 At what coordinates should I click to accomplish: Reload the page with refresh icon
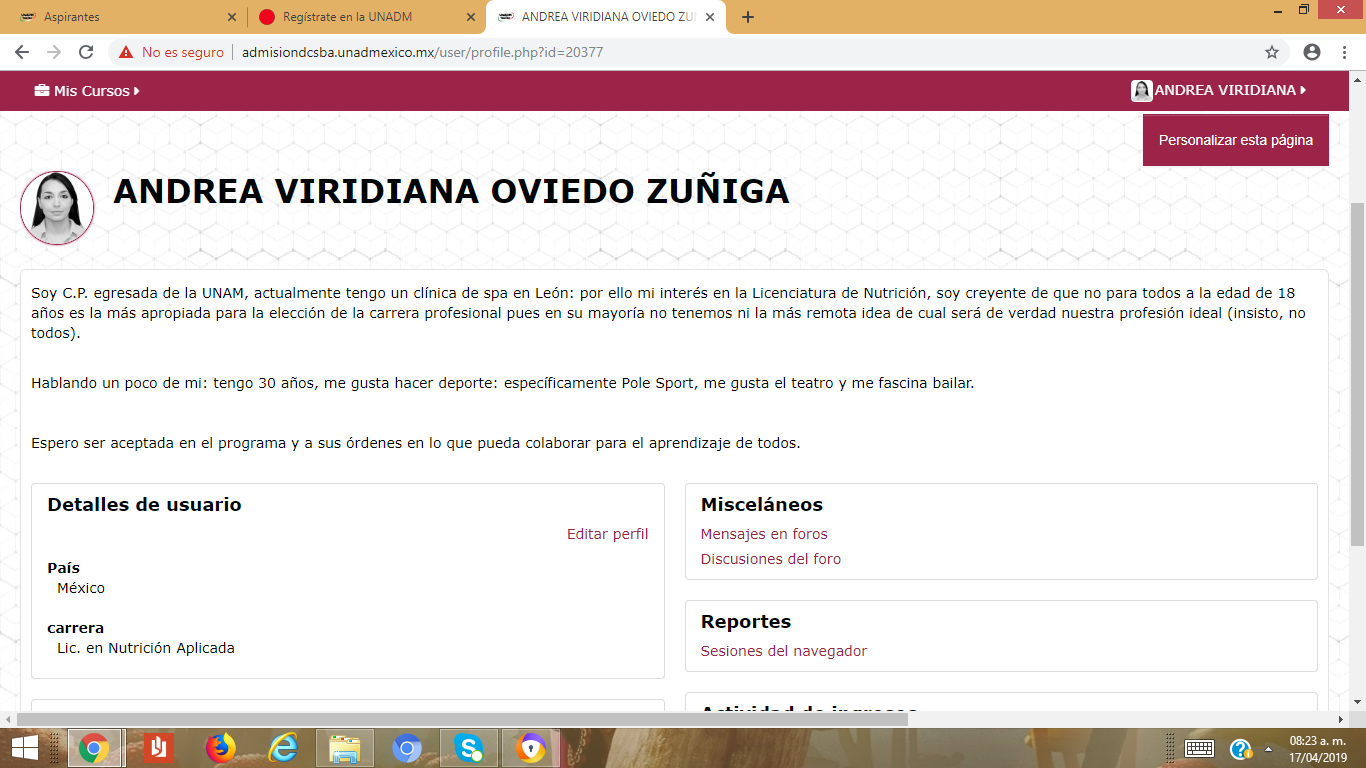(86, 52)
